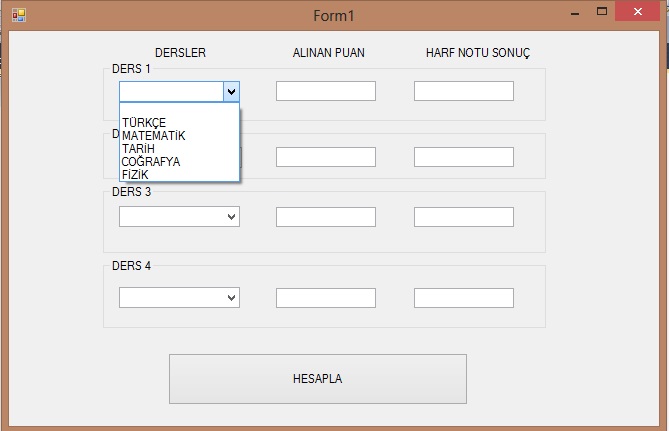Click the Form1 application icon in title bar
Screen dimensions: 669x431
(x=18, y=15)
